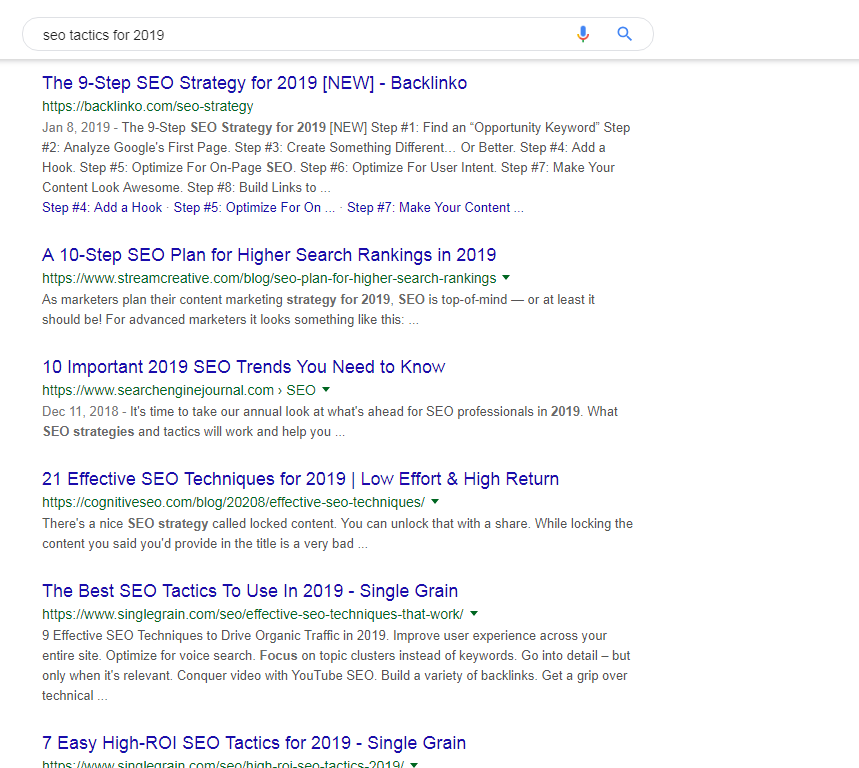Expand the dropdown arrow next to high-roi-seo-tactics-2019 URL
859x768 pixels.
coord(414,765)
